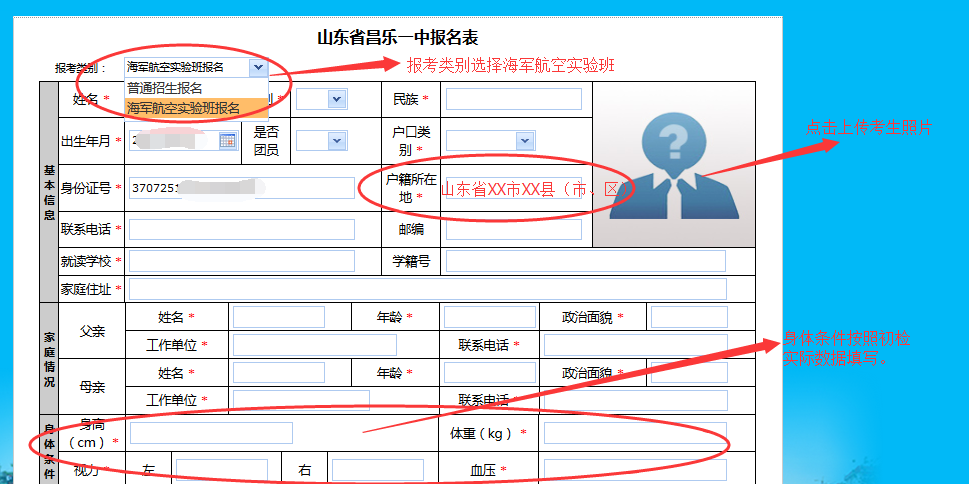Expand the 报考类别 dropdown arrow
This screenshot has width=969, height=484.
pyautogui.click(x=258, y=68)
